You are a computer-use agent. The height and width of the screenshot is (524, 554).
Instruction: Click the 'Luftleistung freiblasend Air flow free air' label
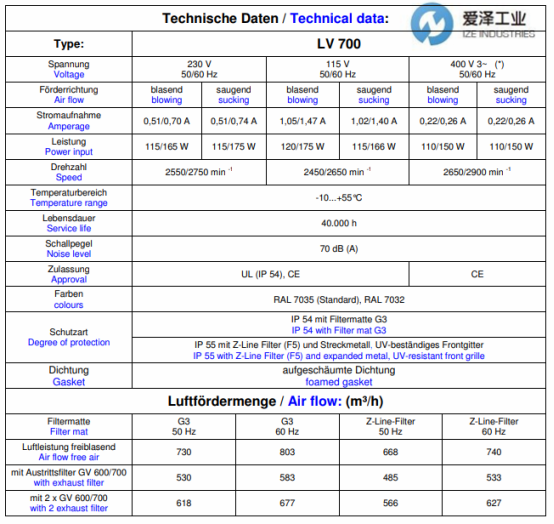69,452
